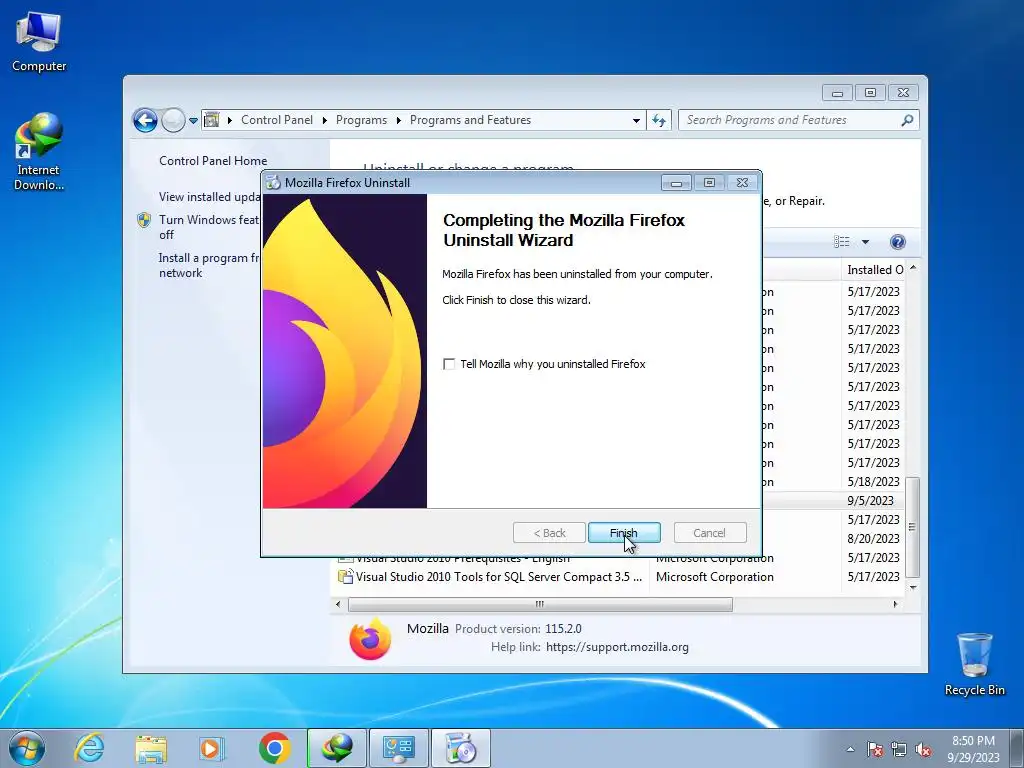Click the change view icon in toolbar
Viewport: 1024px width, 768px height.
842,242
